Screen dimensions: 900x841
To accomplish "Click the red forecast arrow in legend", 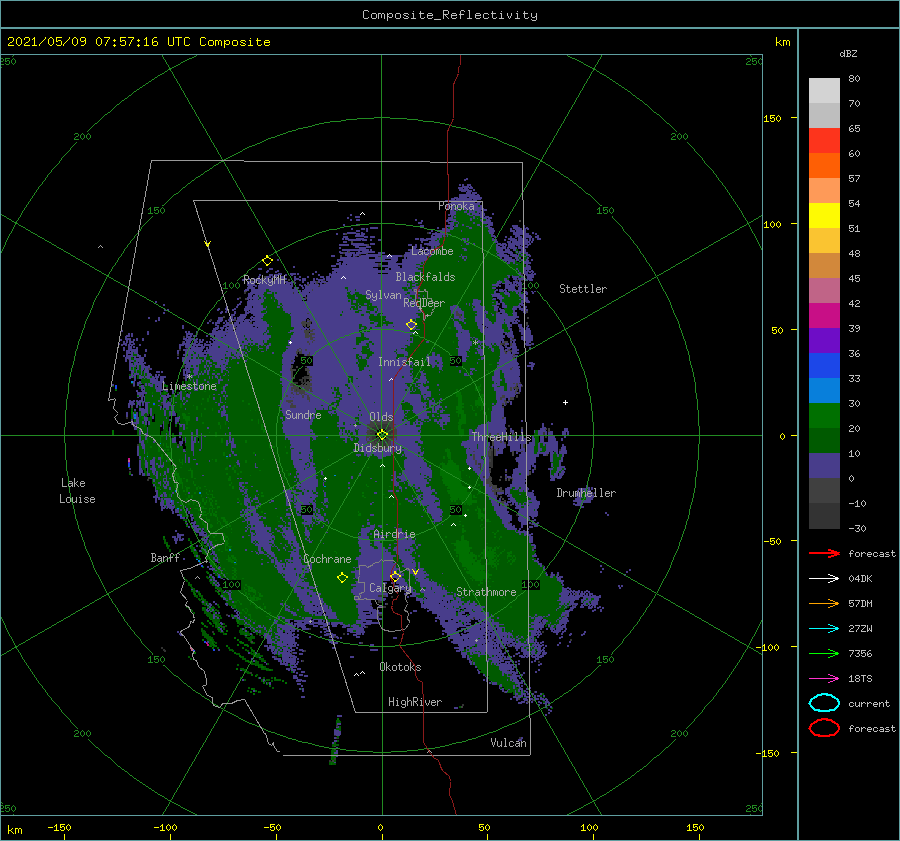I will click(824, 553).
